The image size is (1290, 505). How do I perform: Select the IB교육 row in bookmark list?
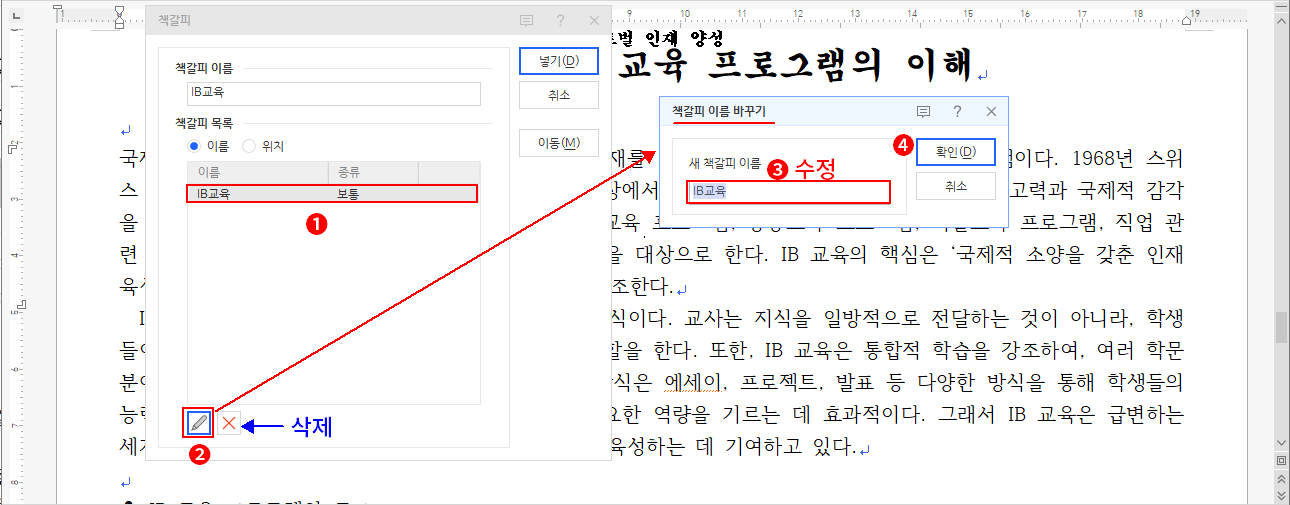coord(332,194)
